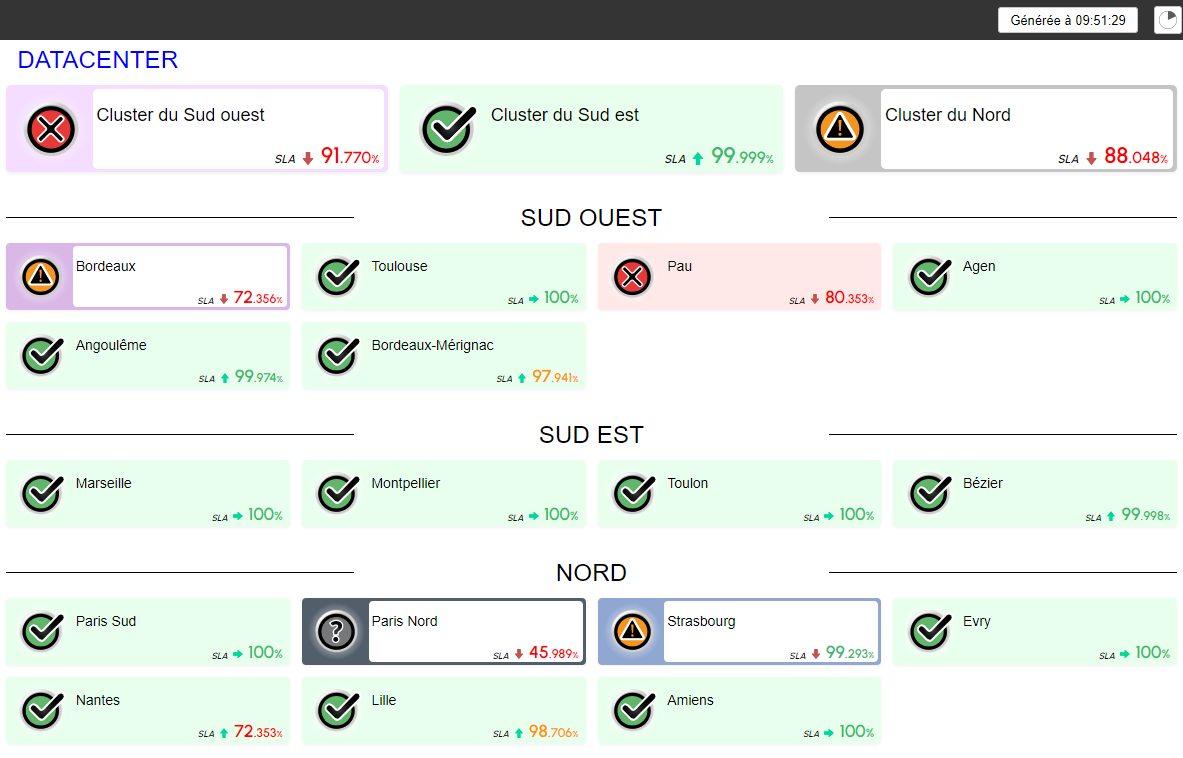Click the warning icon for Cluster du Nord

point(839,129)
